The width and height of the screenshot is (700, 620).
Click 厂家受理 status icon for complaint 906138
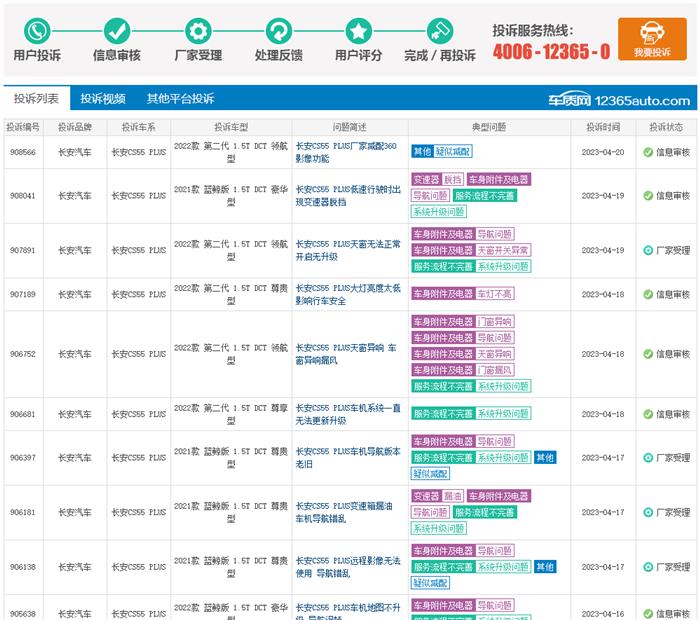click(x=648, y=567)
